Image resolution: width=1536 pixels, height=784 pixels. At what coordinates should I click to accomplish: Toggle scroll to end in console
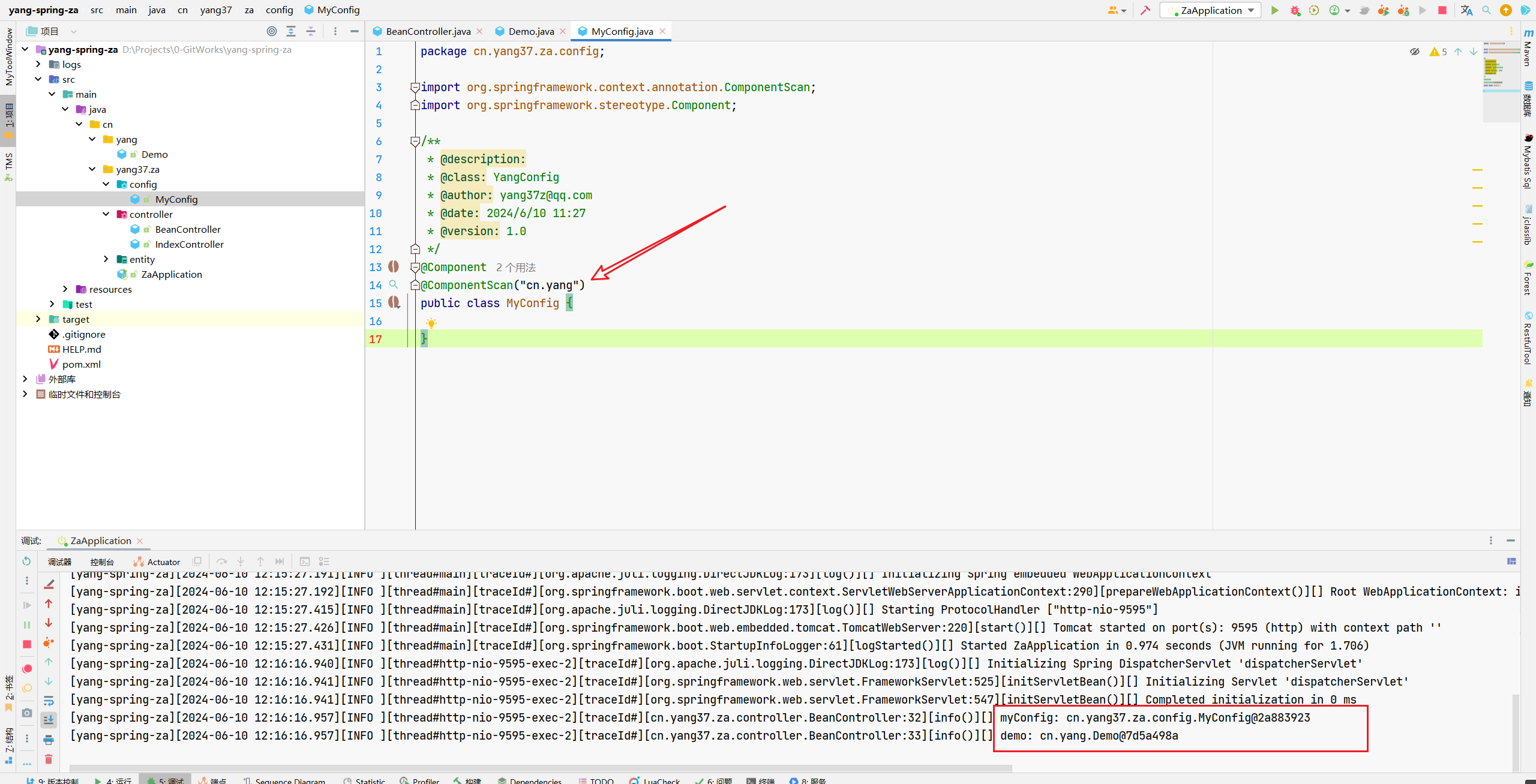click(x=49, y=720)
